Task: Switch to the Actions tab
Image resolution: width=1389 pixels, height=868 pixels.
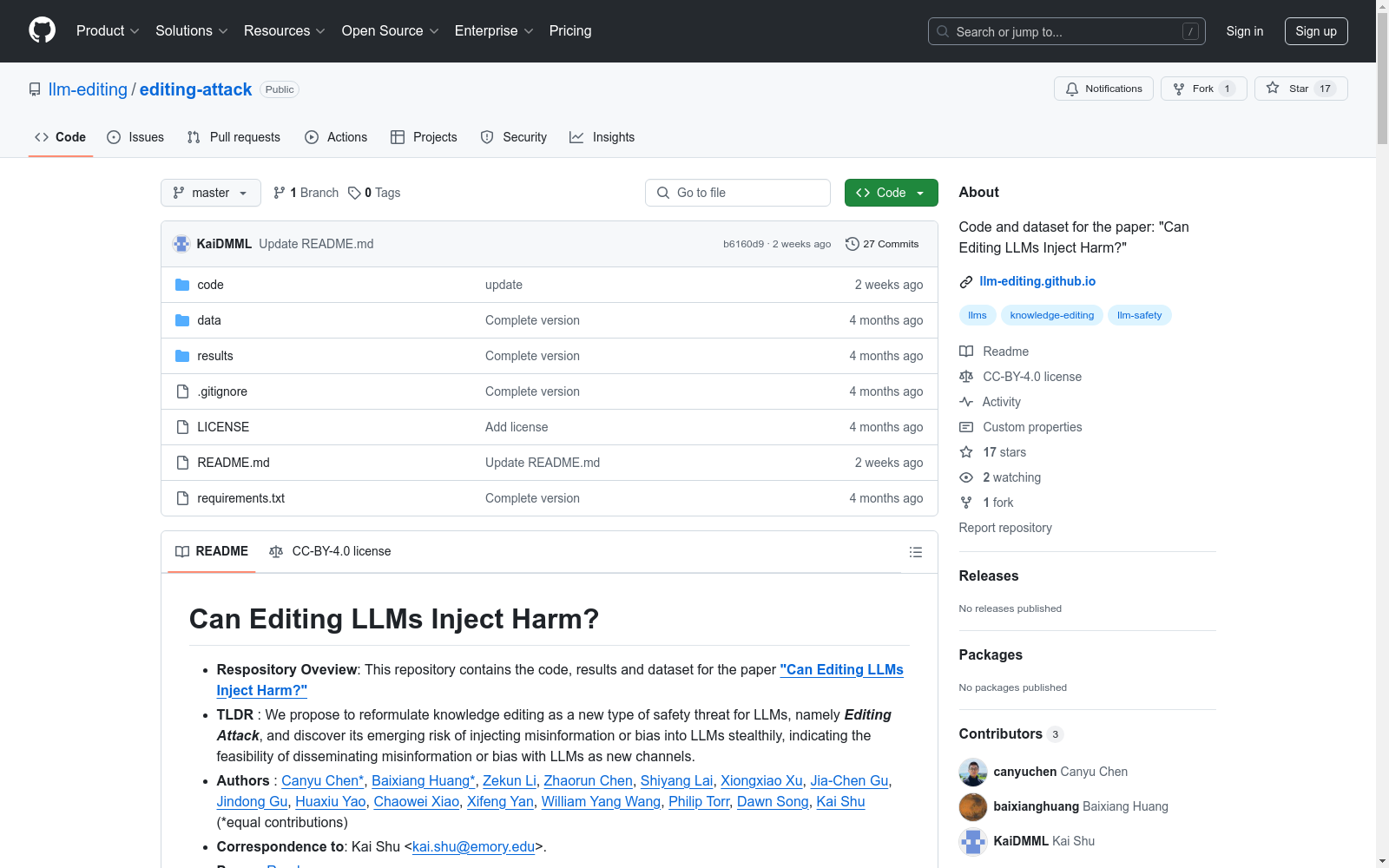Action: (336, 137)
